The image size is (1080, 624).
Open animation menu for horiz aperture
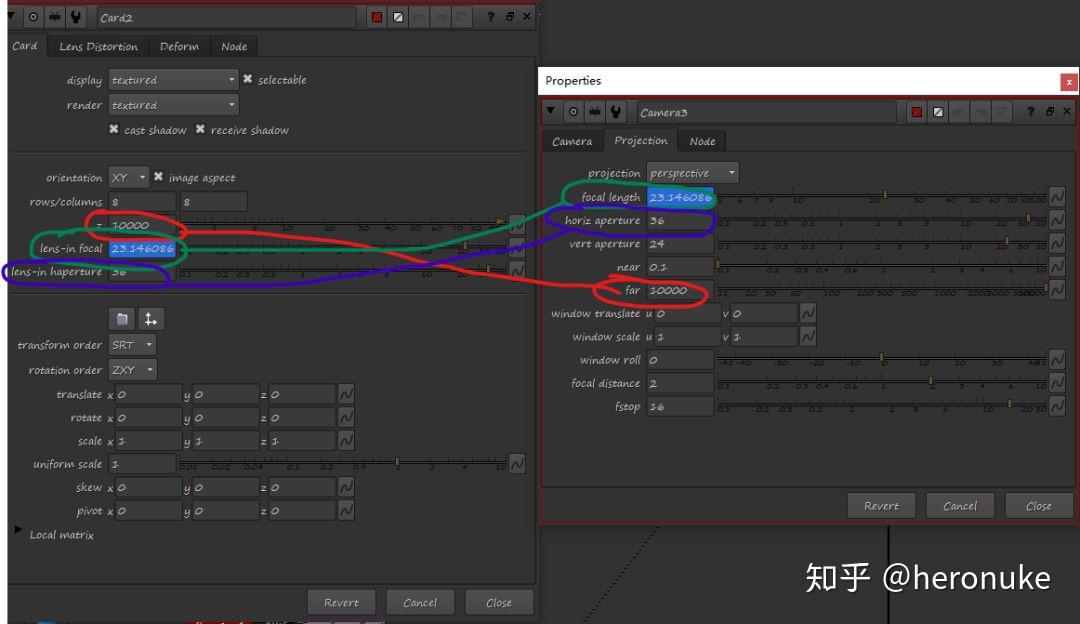pos(1057,220)
